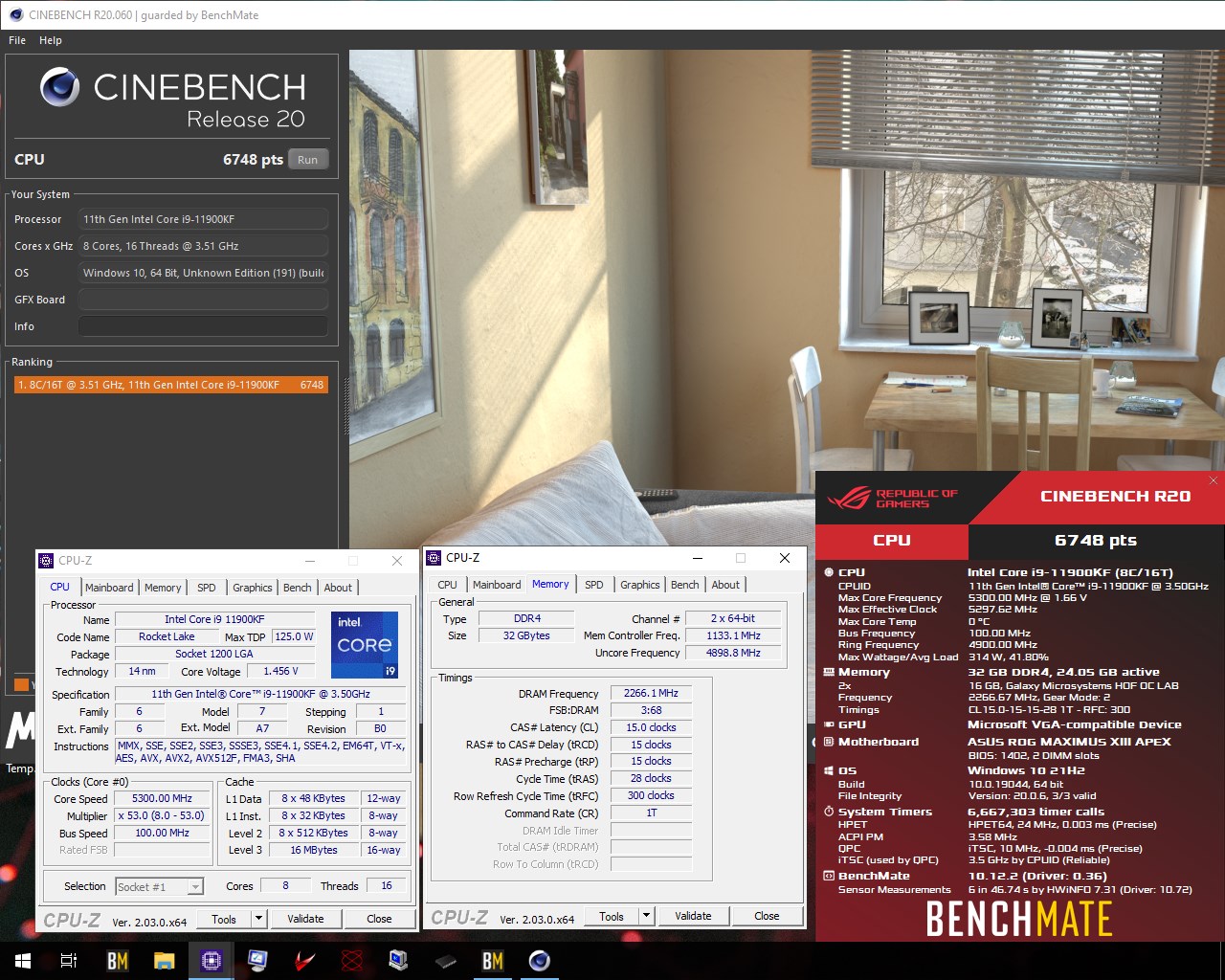The height and width of the screenshot is (980, 1225).
Task: Click Close button in the CPU-Z Memory window
Action: point(767,916)
